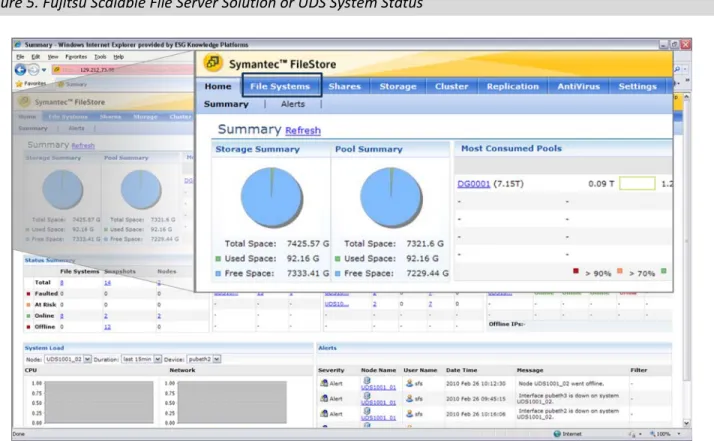Open UDS1001_01 link in pubeth3 alert row
Screen dimensions: 714x441
(378, 402)
